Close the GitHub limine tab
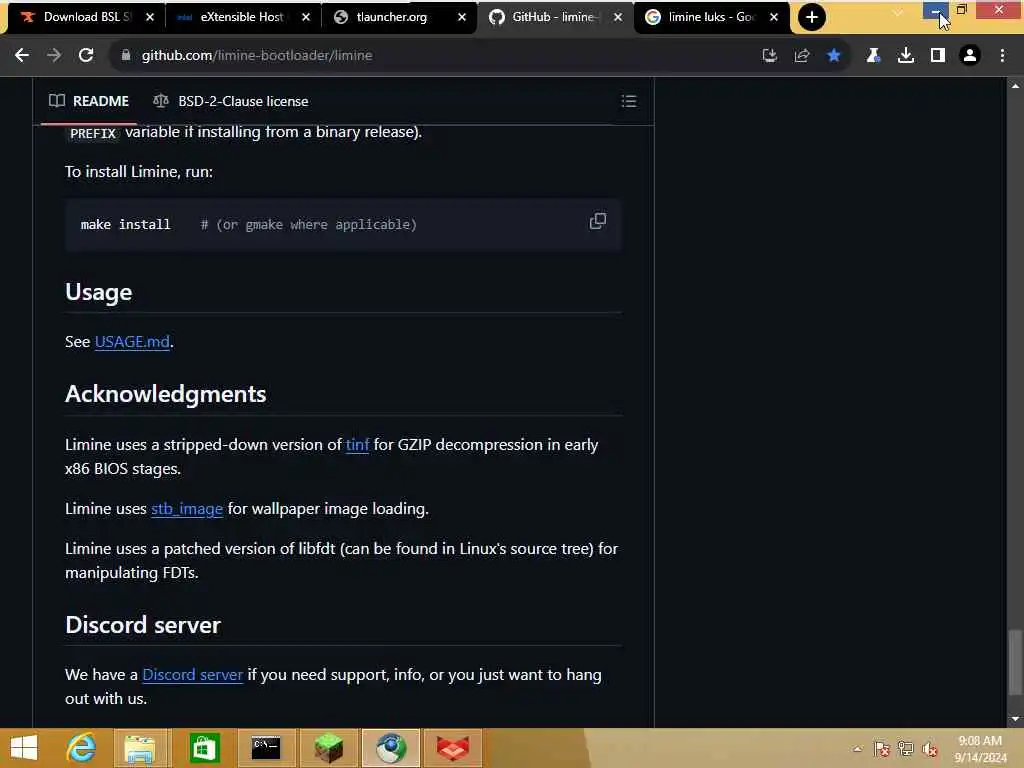The width and height of the screenshot is (1024, 768). coord(618,17)
